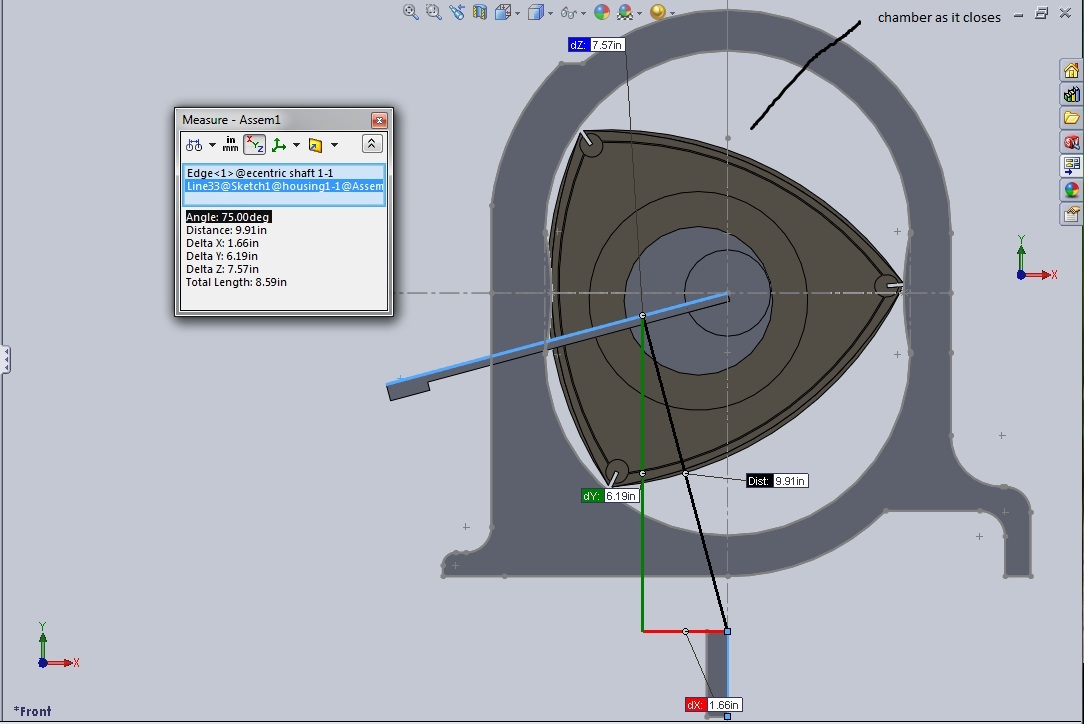1084x724 pixels.
Task: Toggle Show XYZ Measurements in Measure dialog
Action: 255,145
